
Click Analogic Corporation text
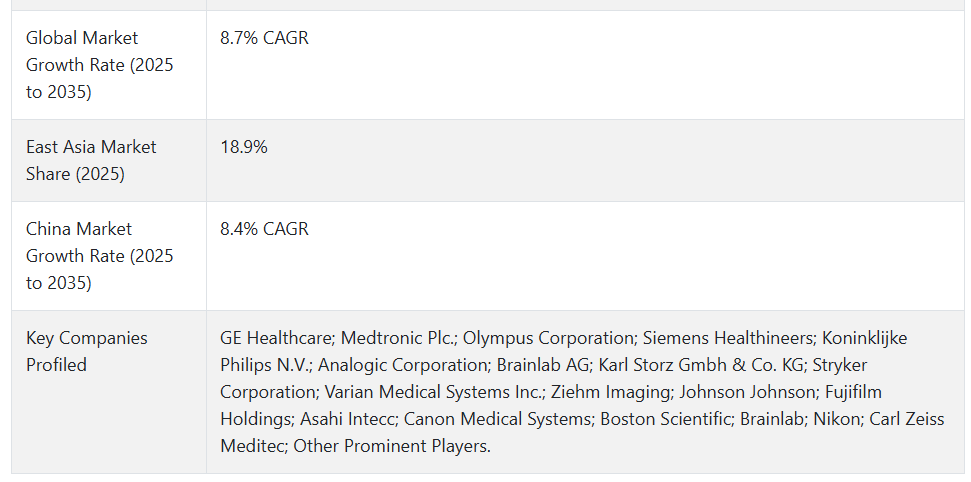(x=403, y=365)
